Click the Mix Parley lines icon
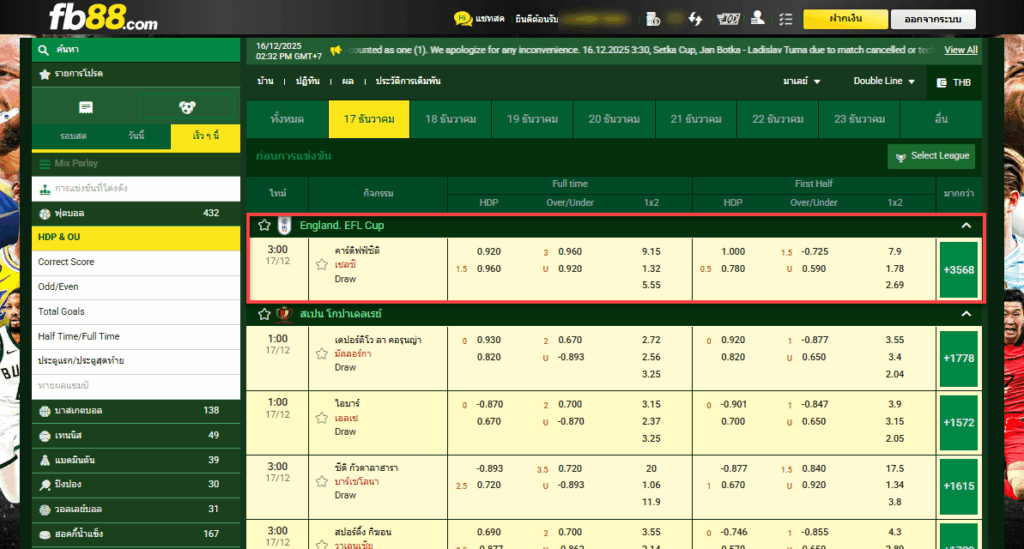The image size is (1024, 549). click(44, 164)
